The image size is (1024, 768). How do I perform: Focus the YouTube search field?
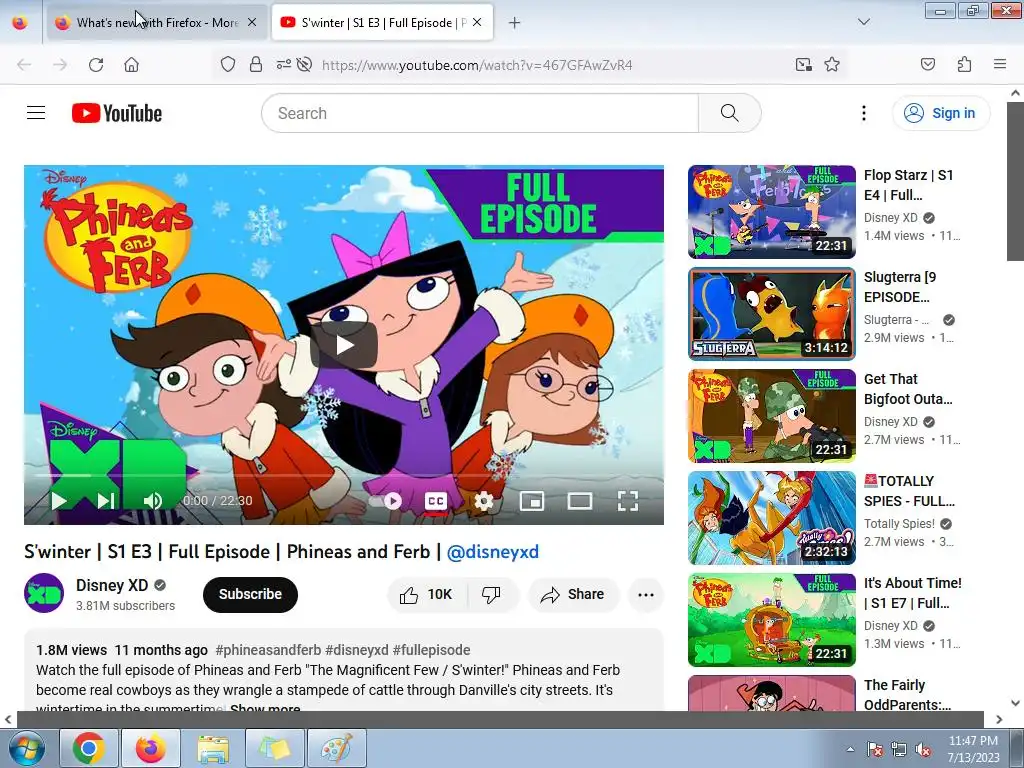(479, 113)
